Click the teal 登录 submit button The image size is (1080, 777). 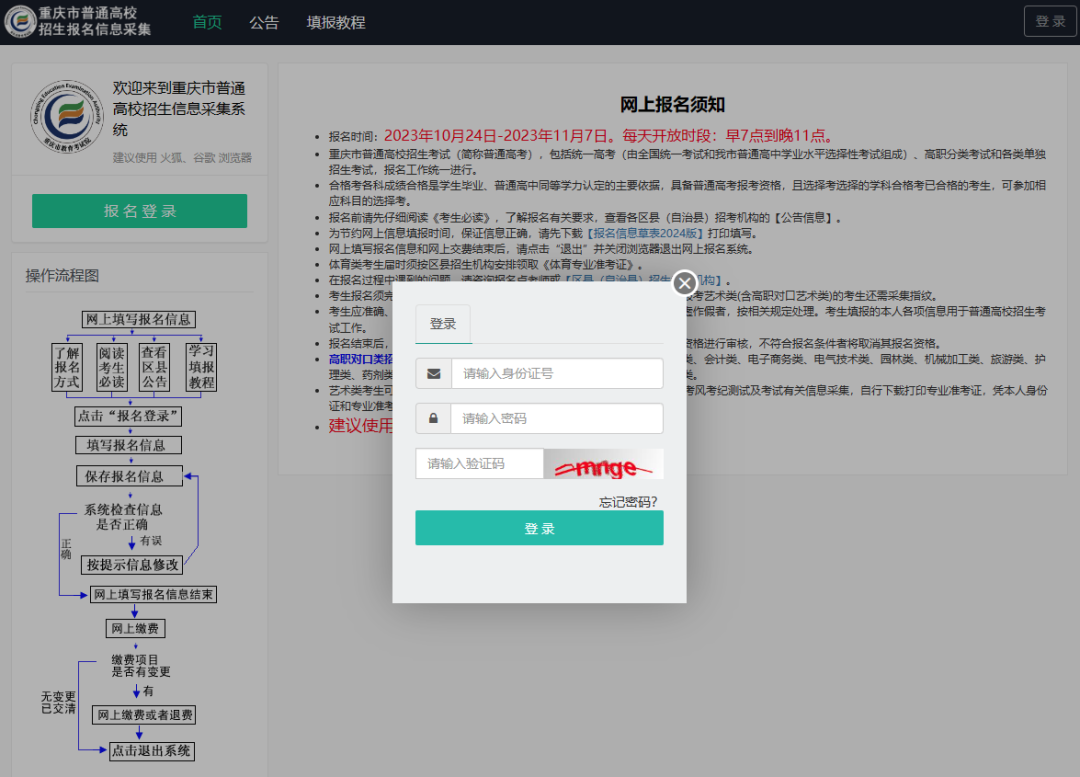tap(539, 528)
